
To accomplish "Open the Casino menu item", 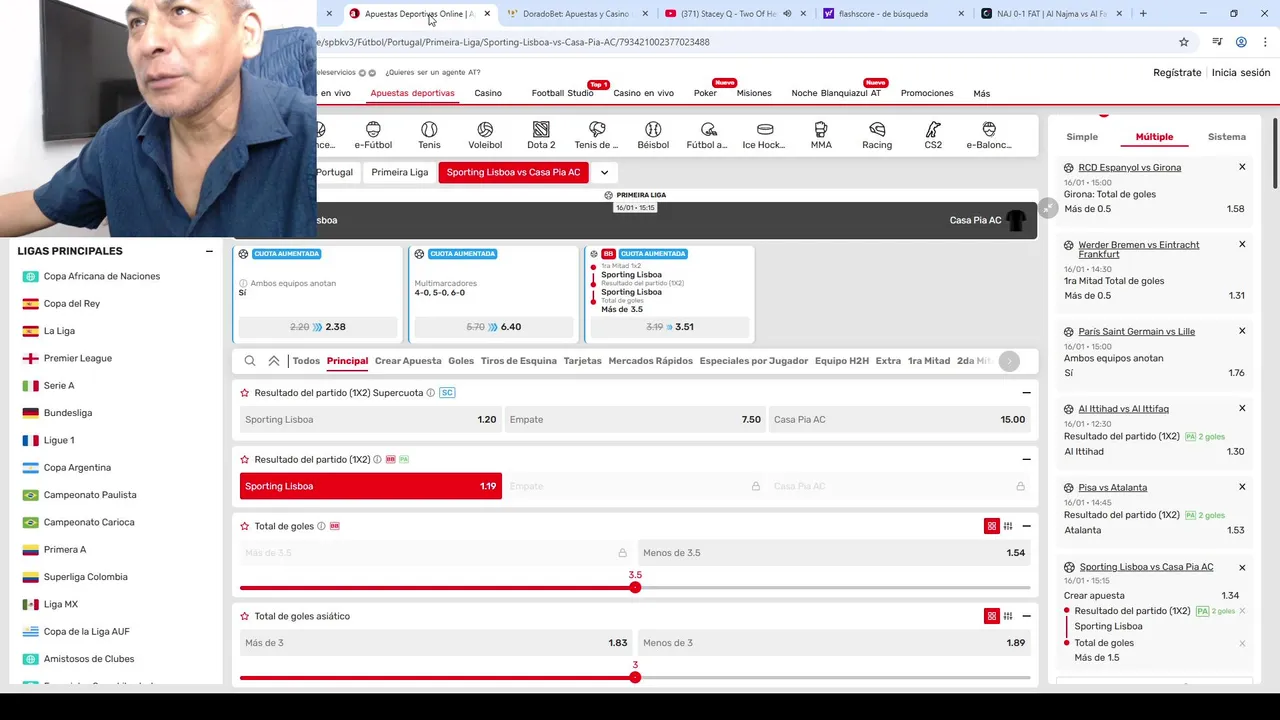I will point(488,93).
